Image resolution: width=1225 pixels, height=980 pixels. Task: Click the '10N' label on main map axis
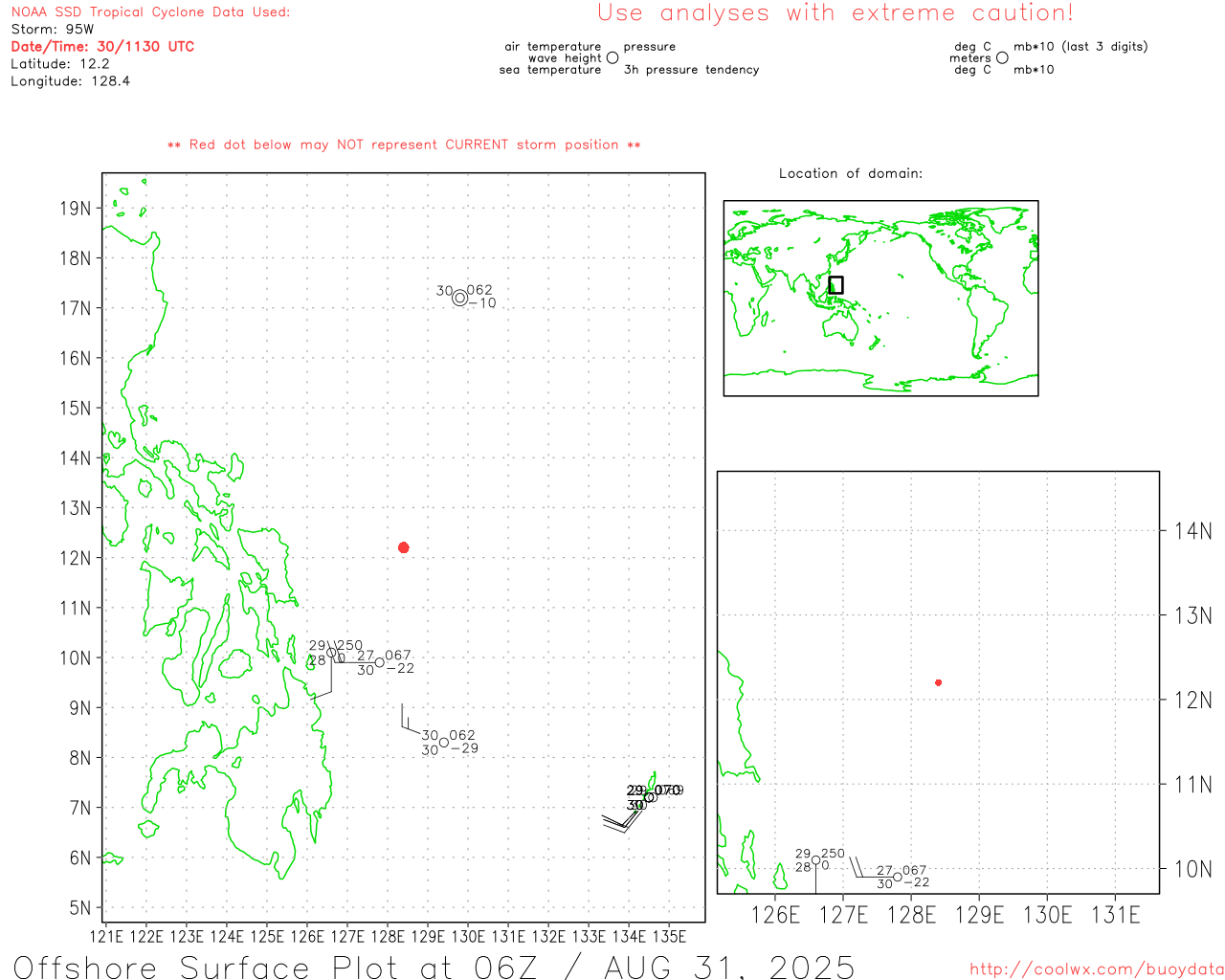76,658
